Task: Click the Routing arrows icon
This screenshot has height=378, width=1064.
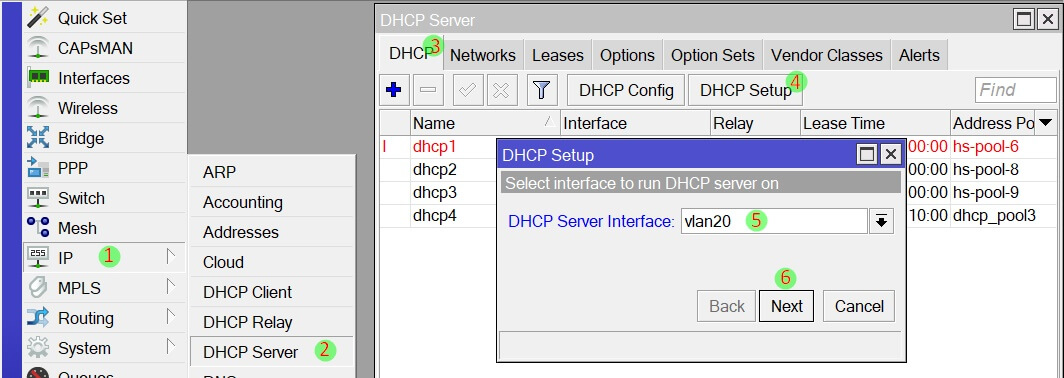Action: tap(38, 318)
